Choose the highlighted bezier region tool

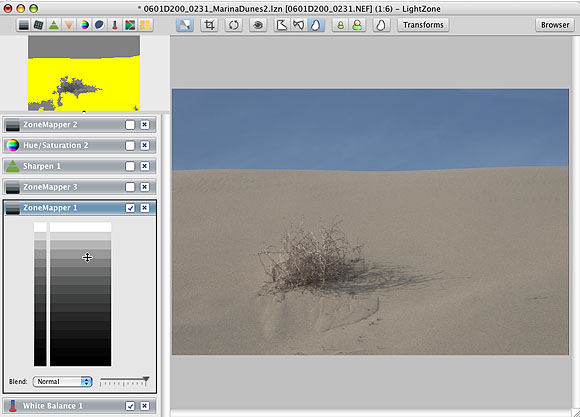(x=316, y=25)
